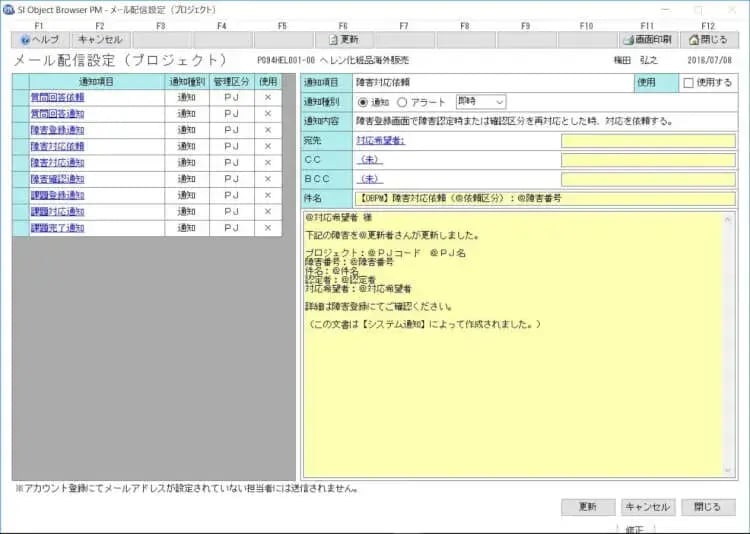Open the 課題完了通知 notification item
Screen dimensions: 750x534
coord(57,228)
